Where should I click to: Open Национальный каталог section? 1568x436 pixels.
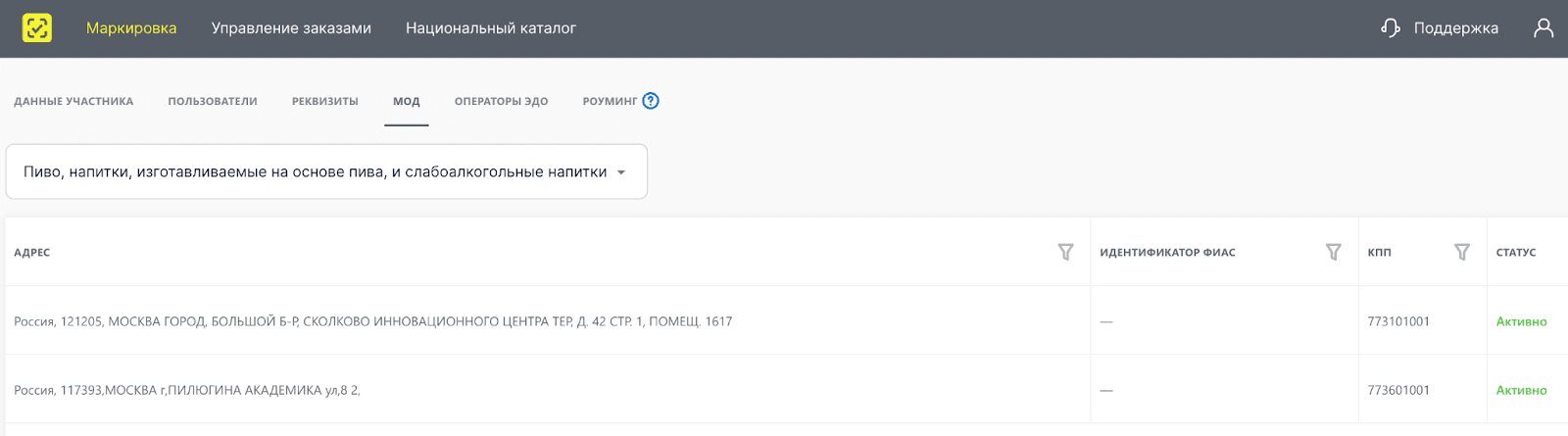point(490,28)
